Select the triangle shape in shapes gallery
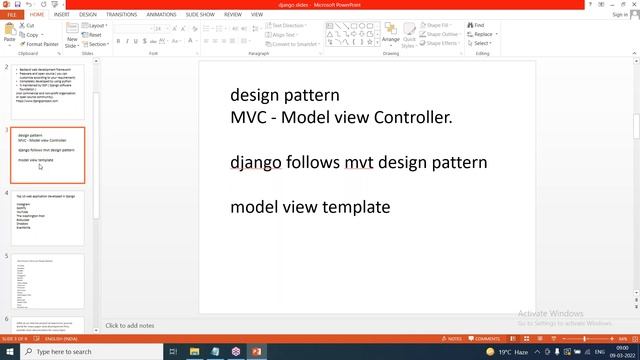The image size is (640, 360). 330,34
